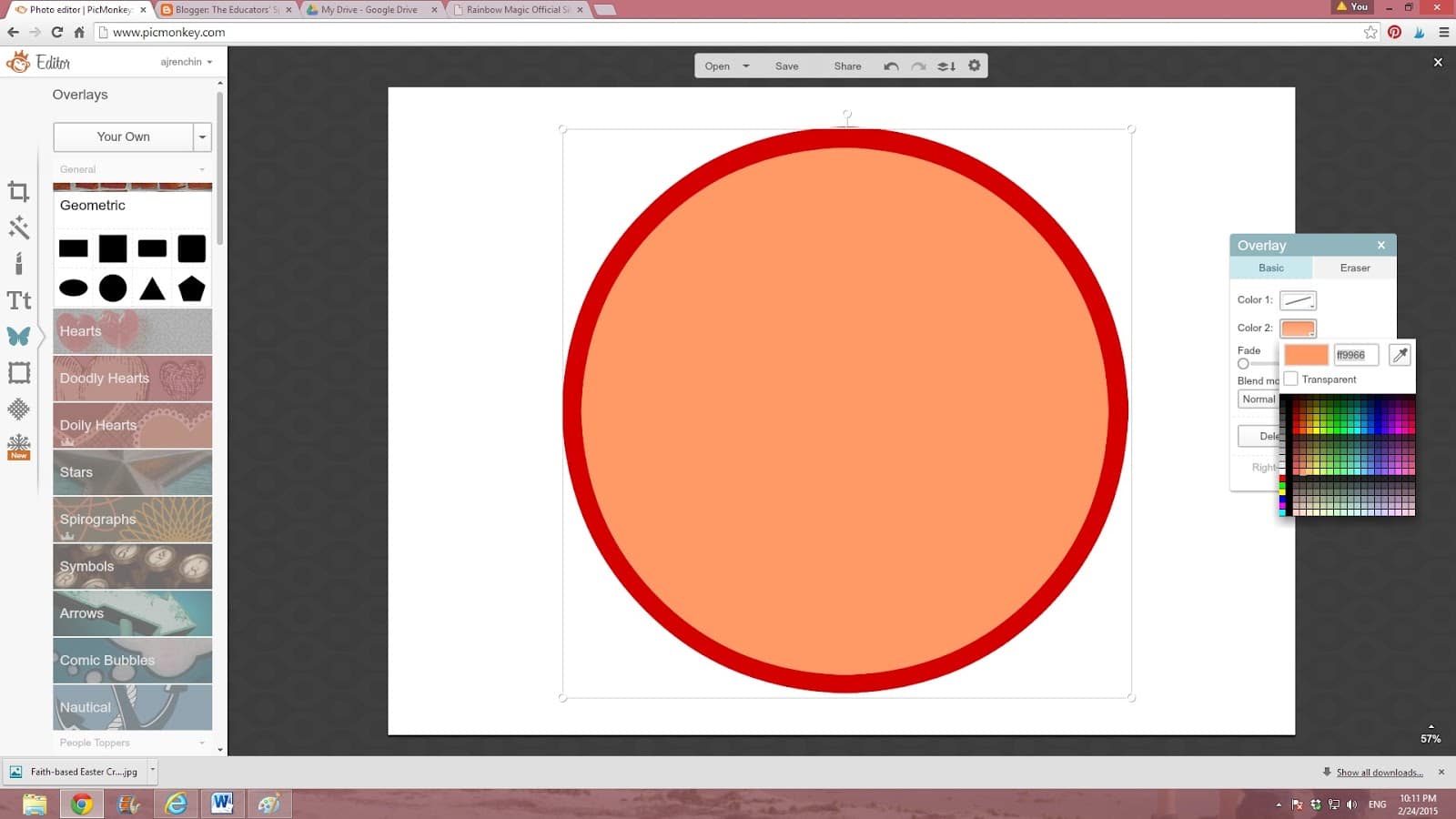Image resolution: width=1456 pixels, height=819 pixels.
Task: Add the black triangle geometric shape
Action: tap(152, 289)
